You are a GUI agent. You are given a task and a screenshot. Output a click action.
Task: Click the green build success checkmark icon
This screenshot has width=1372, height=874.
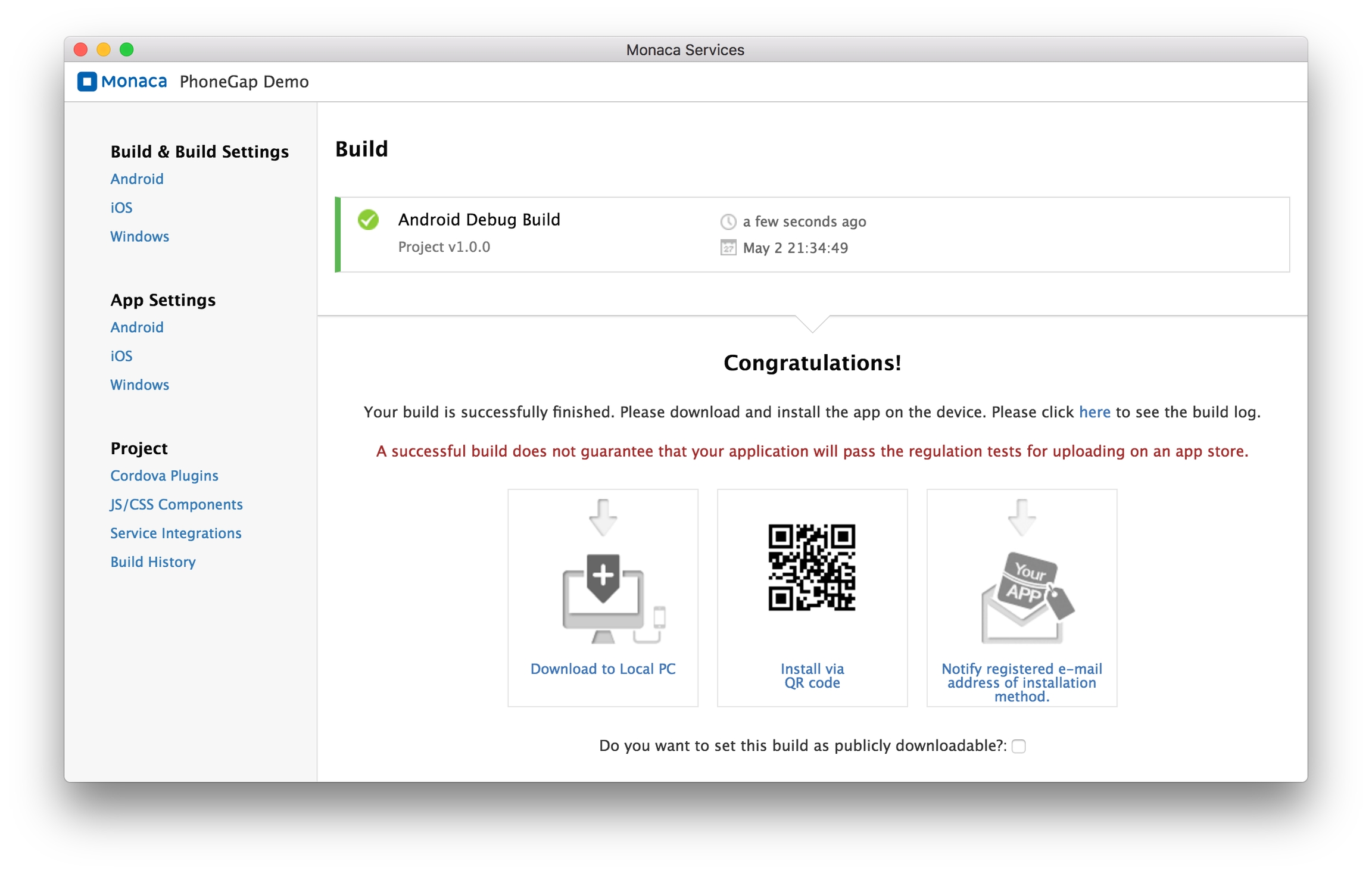coord(368,220)
